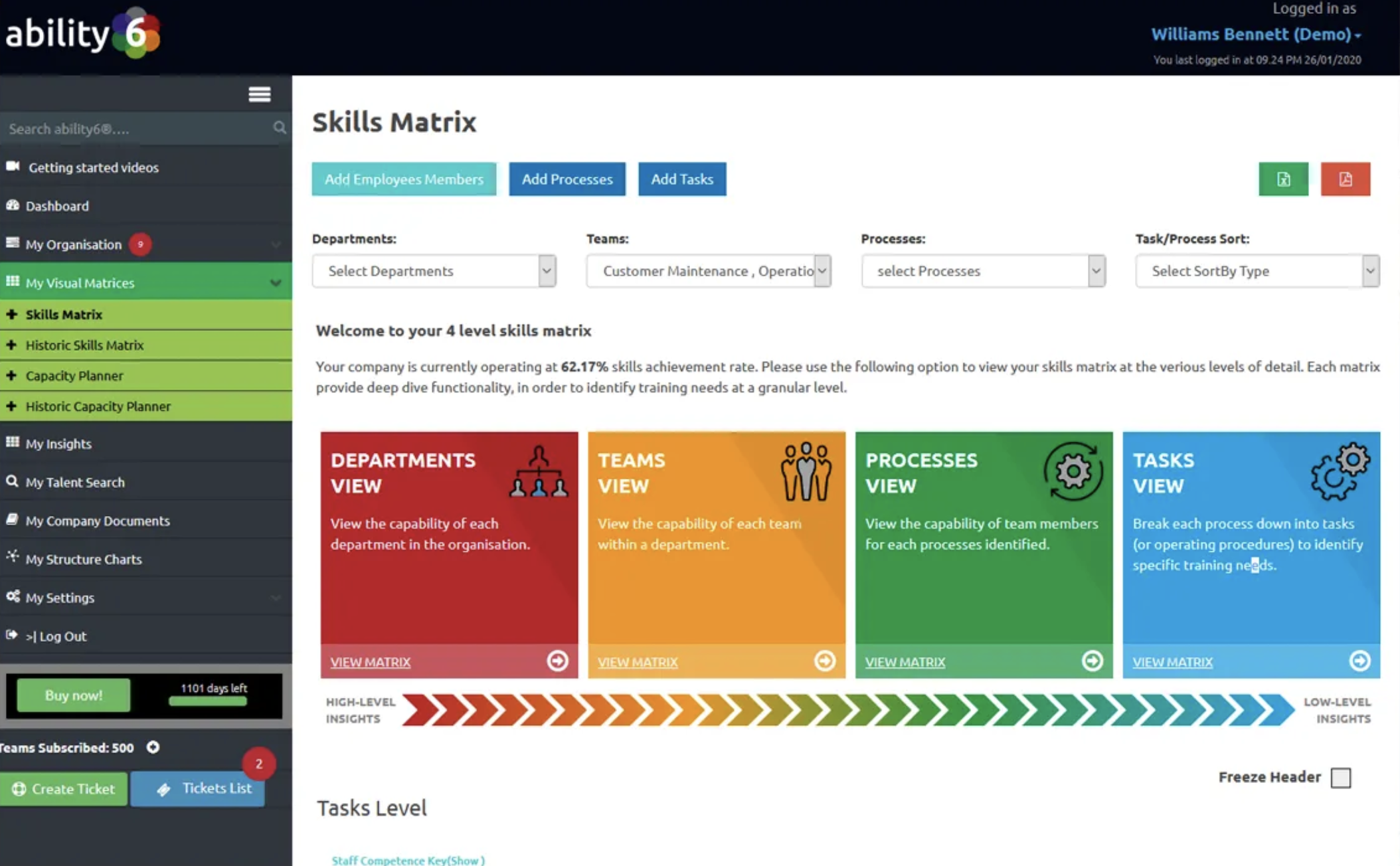The image size is (1400, 866).
Task: Enable the Freeze Header checkbox
Action: (x=1340, y=777)
